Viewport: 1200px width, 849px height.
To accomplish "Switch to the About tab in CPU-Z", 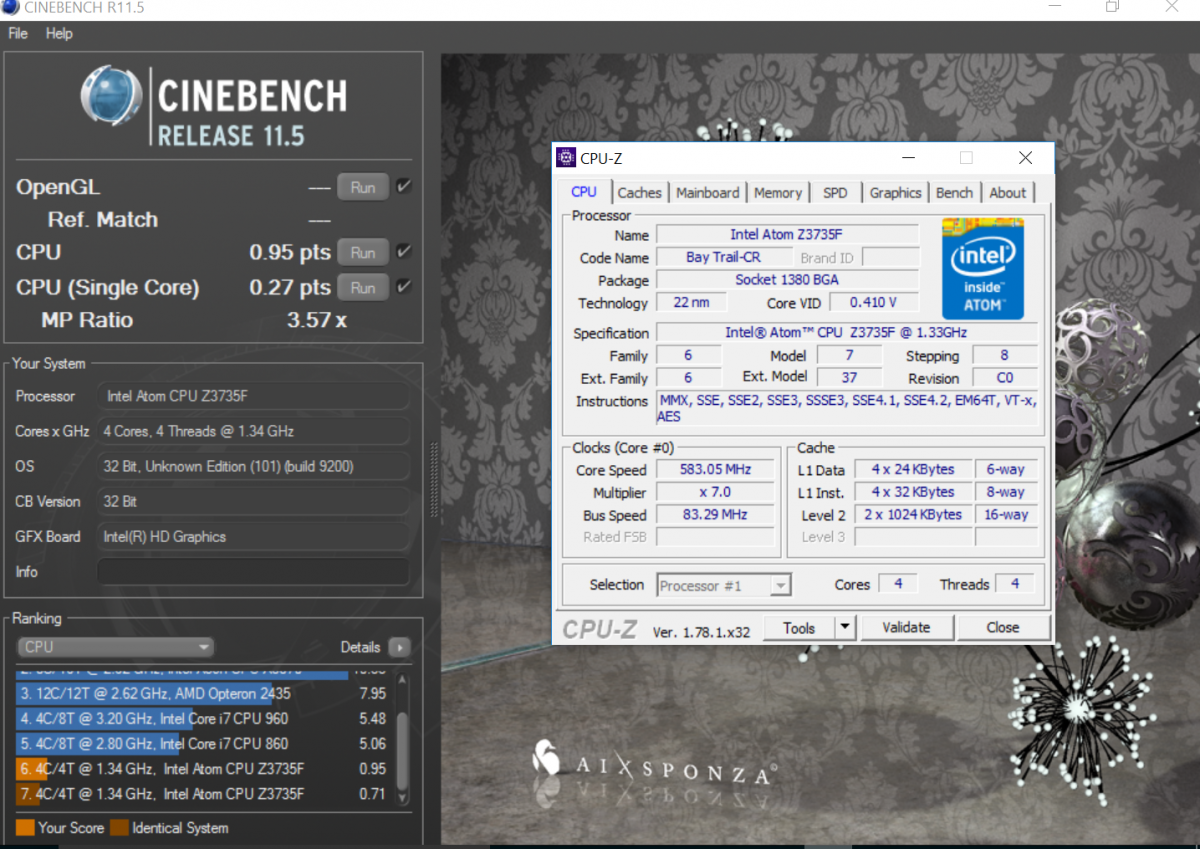I will click(x=1007, y=193).
